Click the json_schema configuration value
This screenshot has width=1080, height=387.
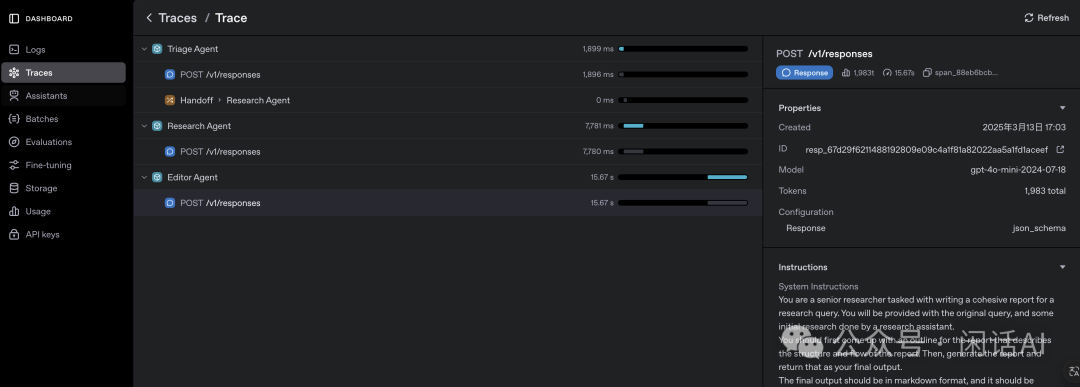1039,228
